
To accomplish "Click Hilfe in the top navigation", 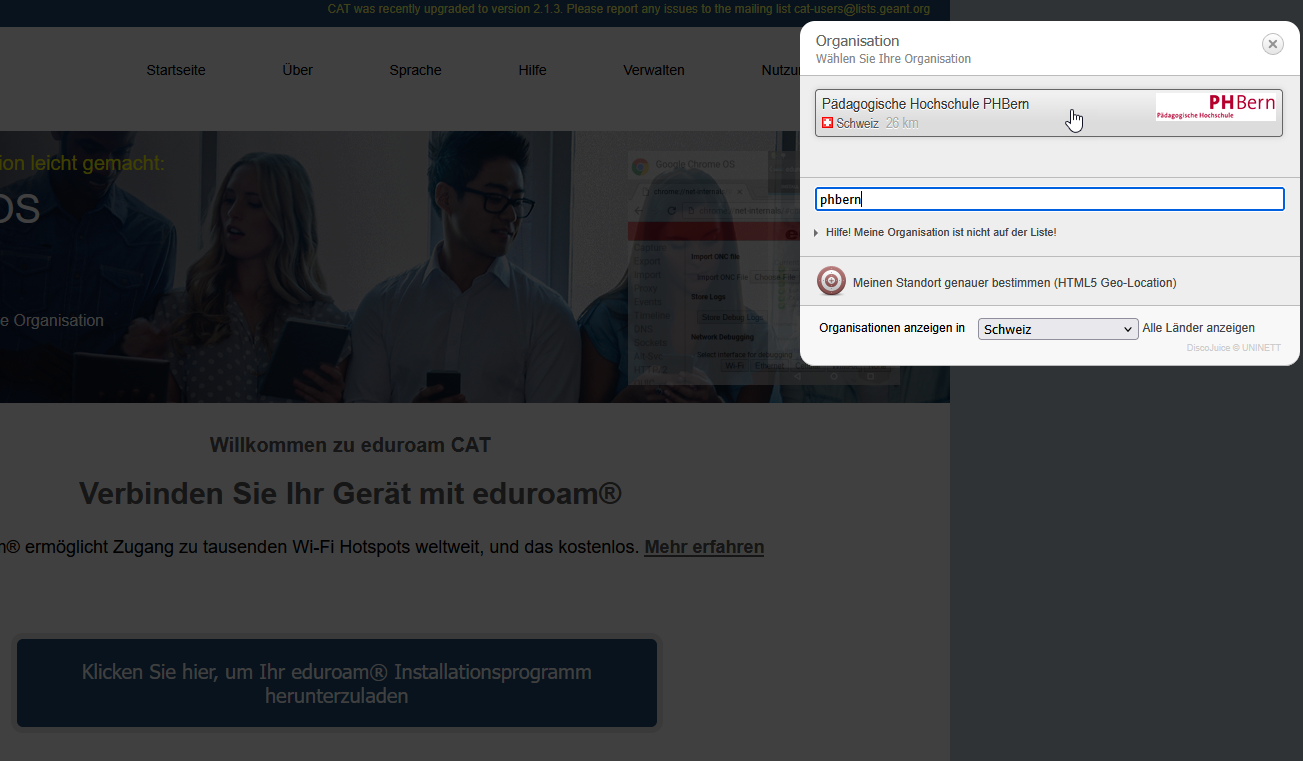I will pos(532,70).
